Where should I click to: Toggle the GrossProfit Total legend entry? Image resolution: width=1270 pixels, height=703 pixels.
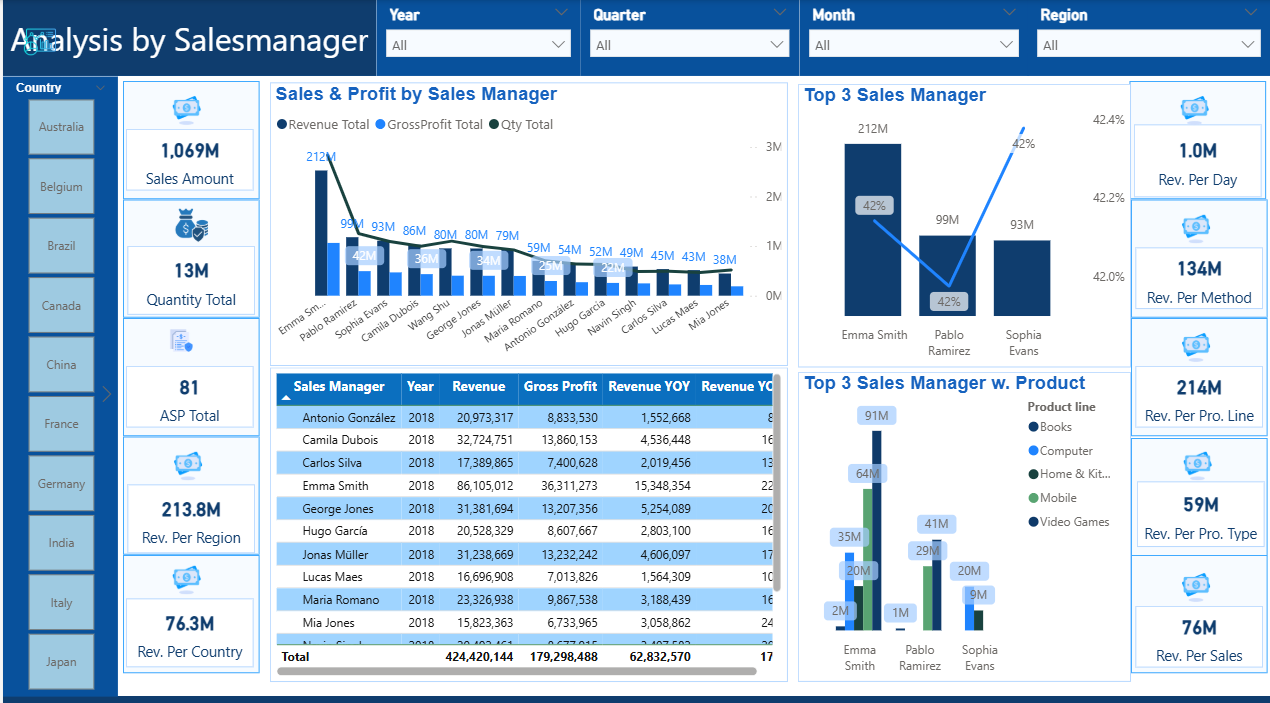(428, 125)
